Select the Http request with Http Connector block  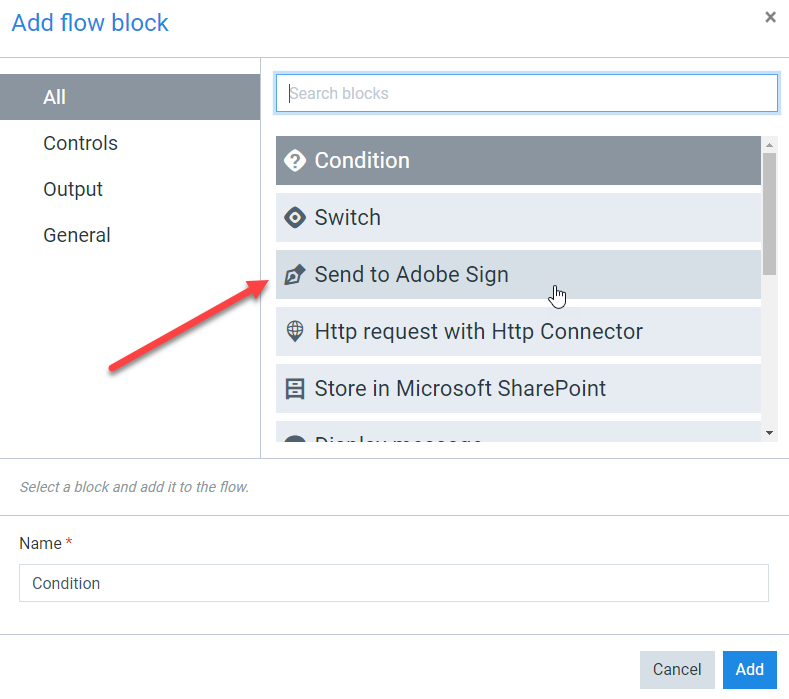tap(518, 332)
